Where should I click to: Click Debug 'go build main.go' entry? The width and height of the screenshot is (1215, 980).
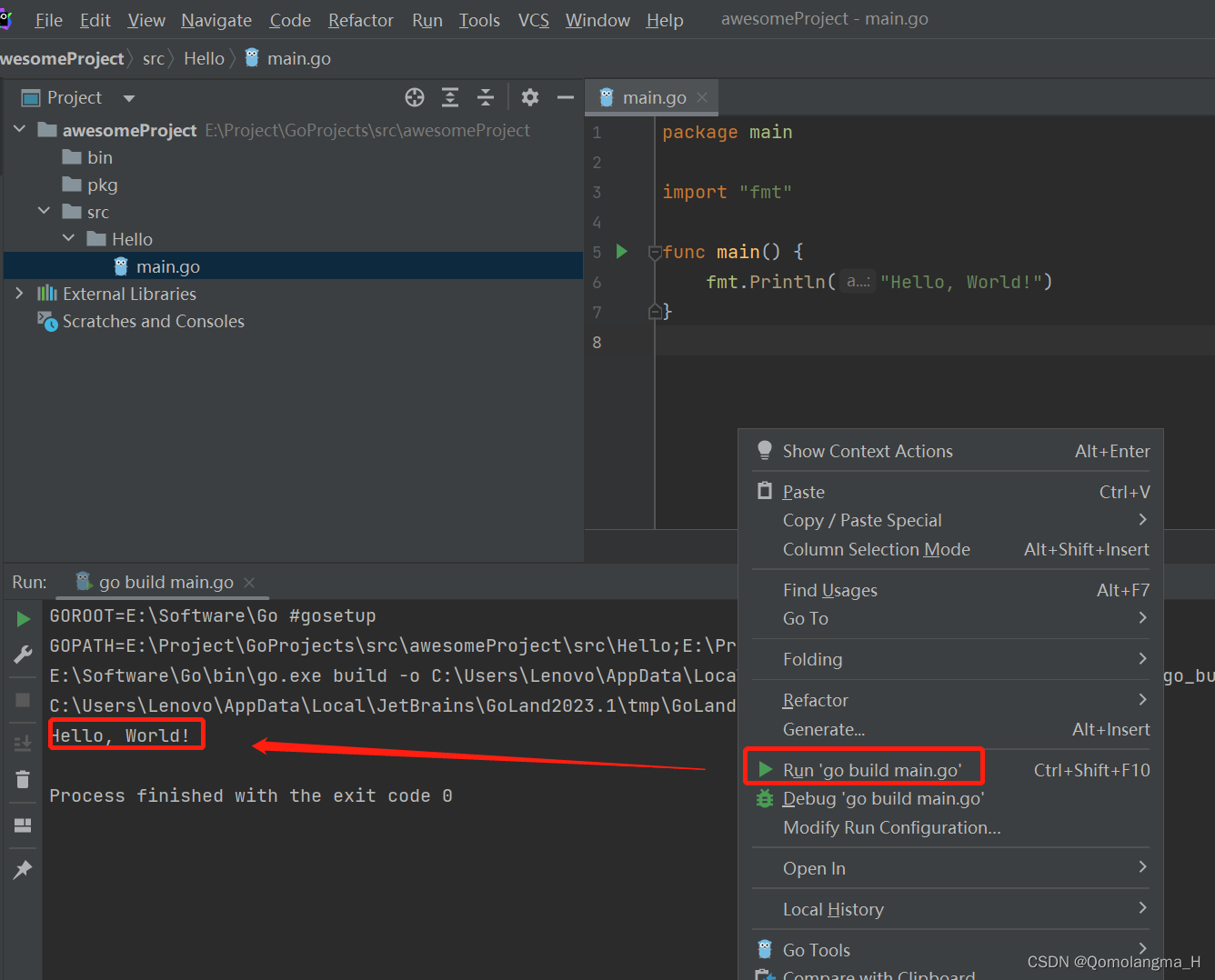[x=884, y=798]
